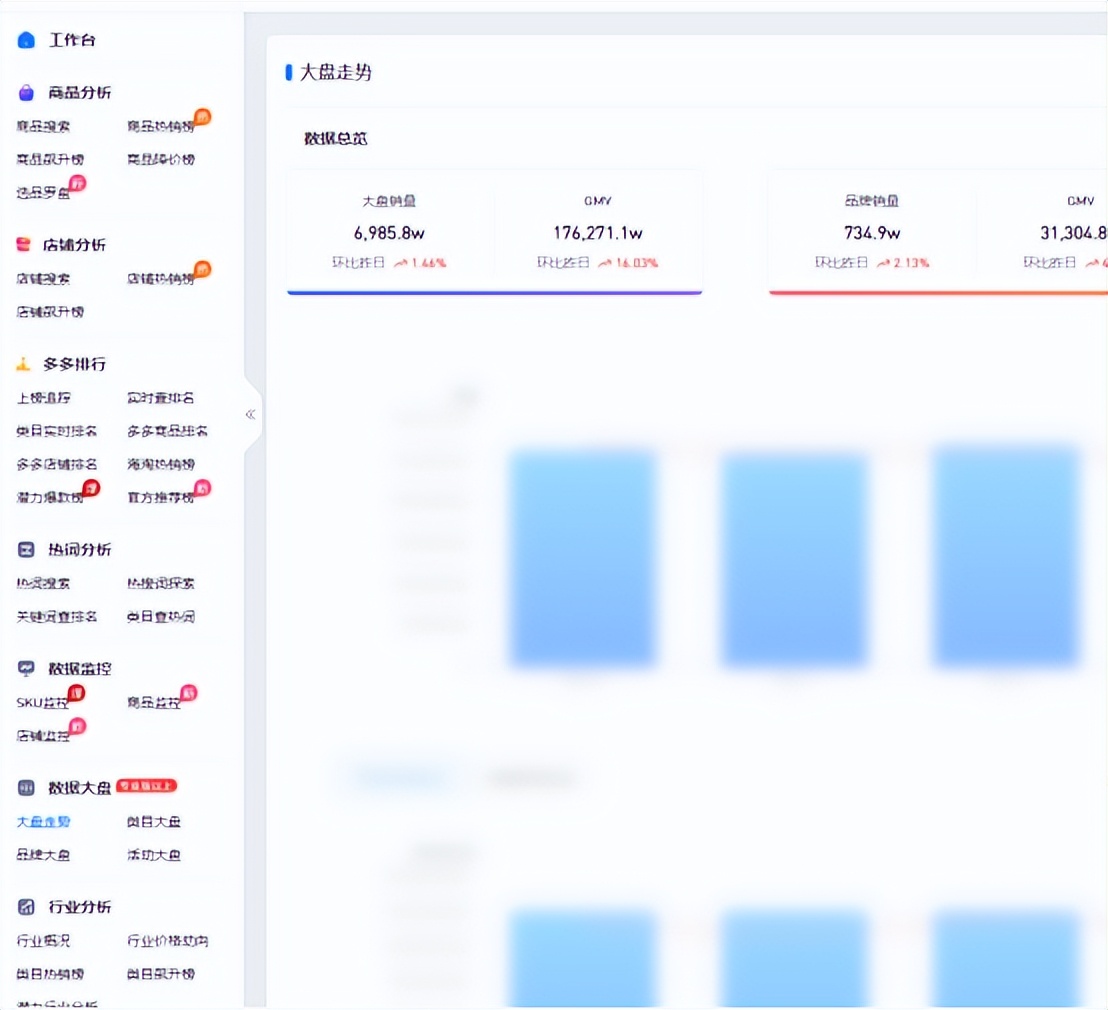The width and height of the screenshot is (1108, 1010).
Task: Select the 大盘销量 summary card
Action: click(x=389, y=231)
